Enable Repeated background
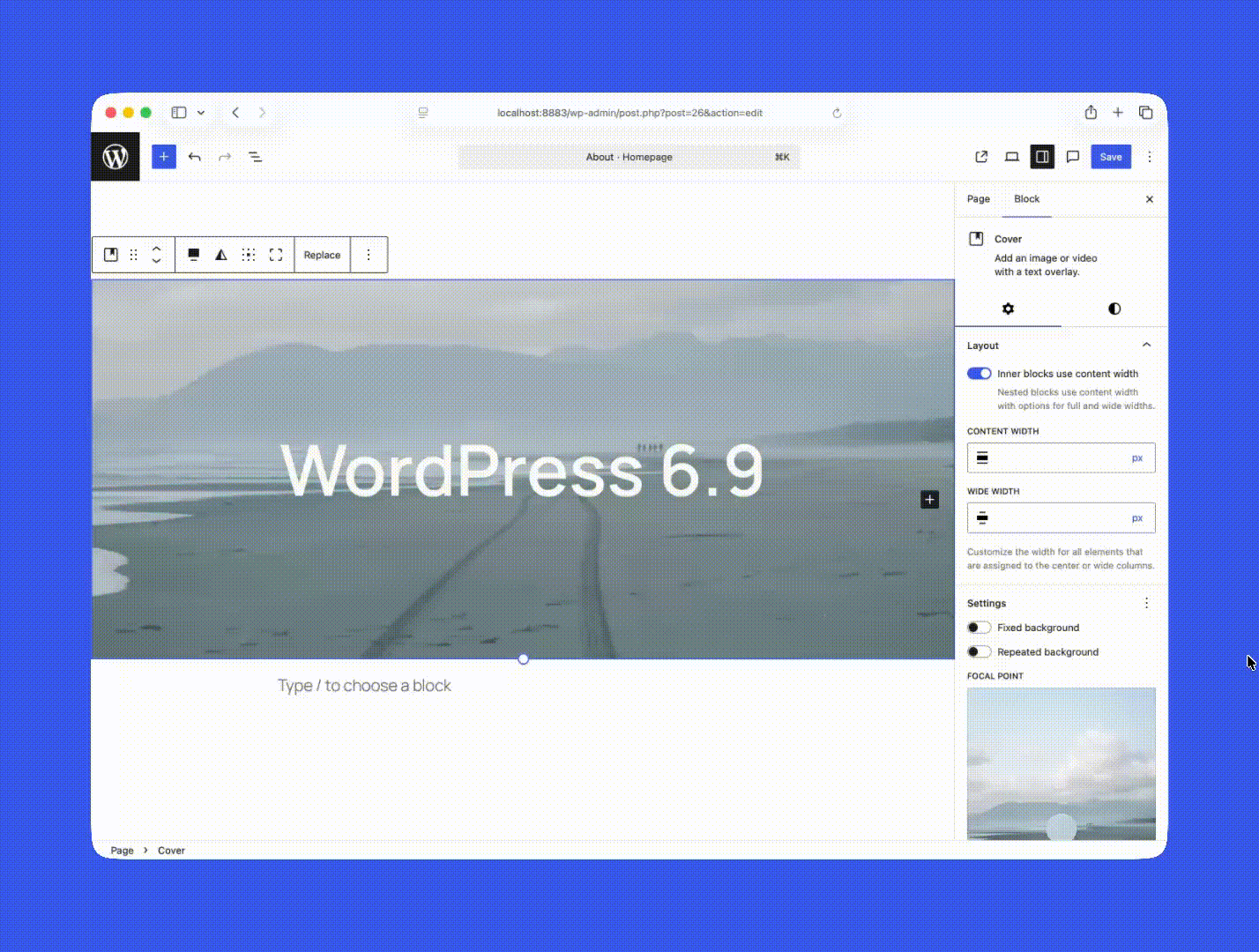 pyautogui.click(x=979, y=651)
